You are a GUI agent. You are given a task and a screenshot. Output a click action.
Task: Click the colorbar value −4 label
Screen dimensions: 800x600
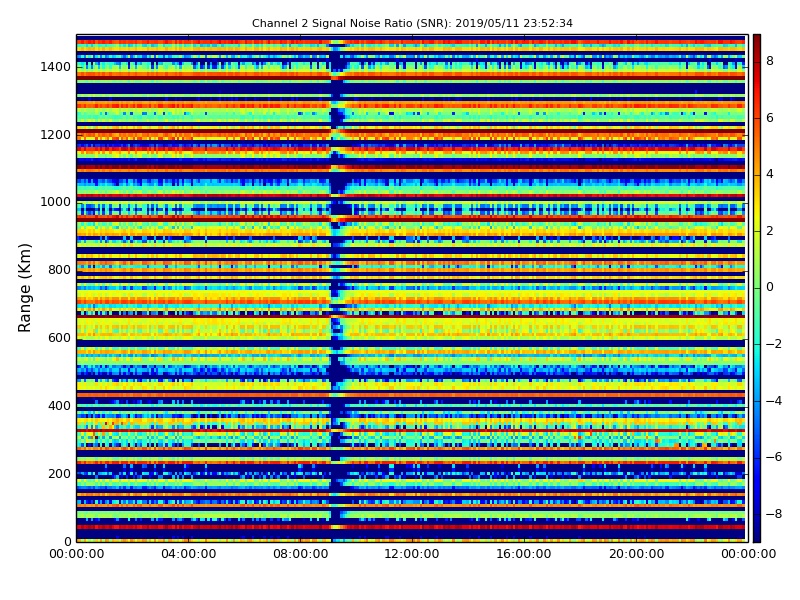coord(774,401)
